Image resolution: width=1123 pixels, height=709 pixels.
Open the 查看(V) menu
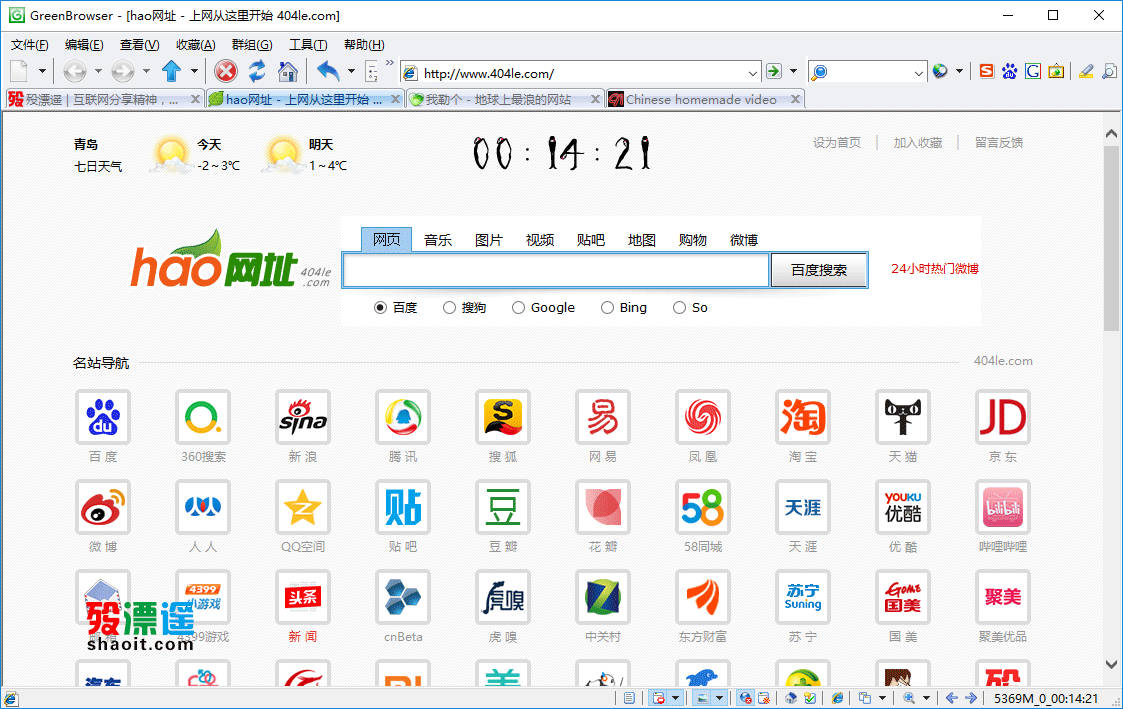139,44
